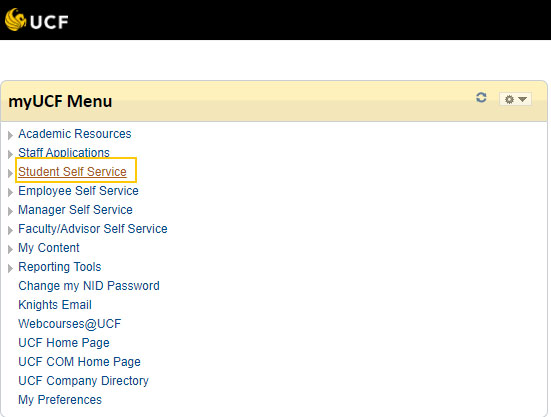Open the Reporting Tools link
Screen dimensions: 551x417
click(x=60, y=267)
